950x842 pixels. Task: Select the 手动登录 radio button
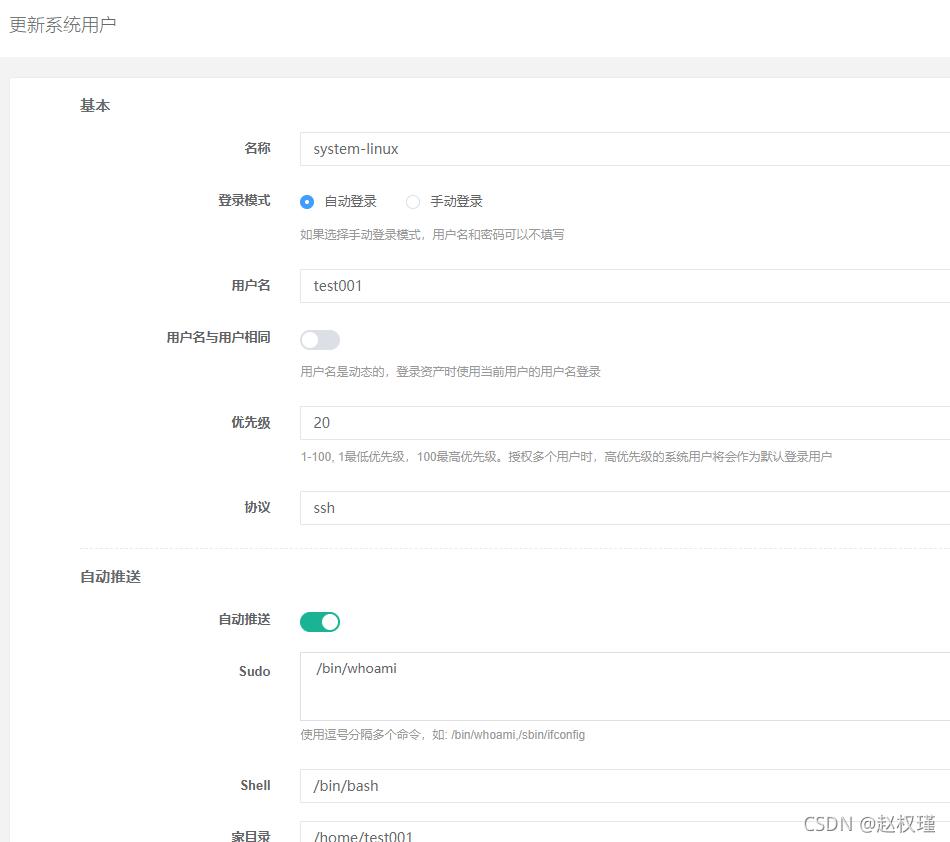[413, 202]
